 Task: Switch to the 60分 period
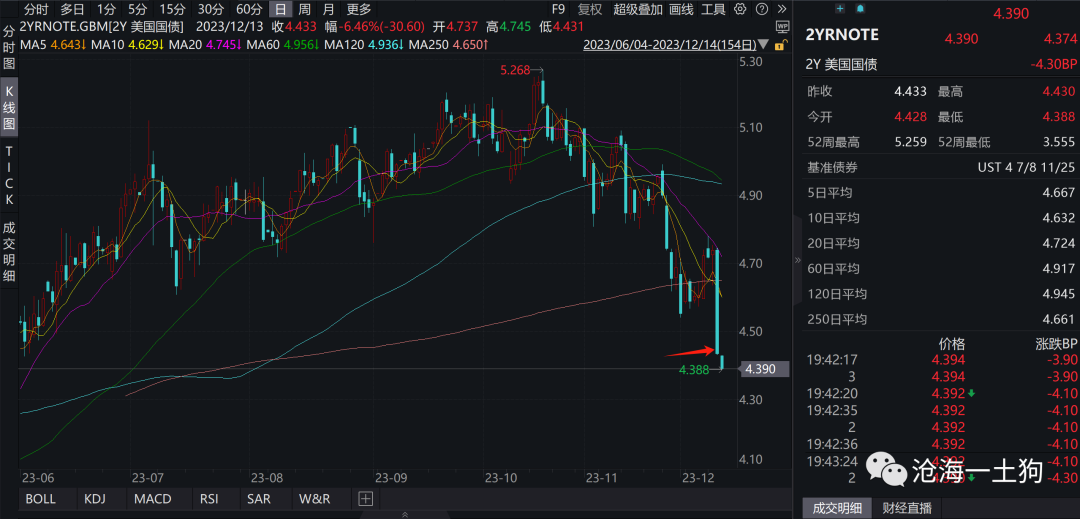[249, 9]
